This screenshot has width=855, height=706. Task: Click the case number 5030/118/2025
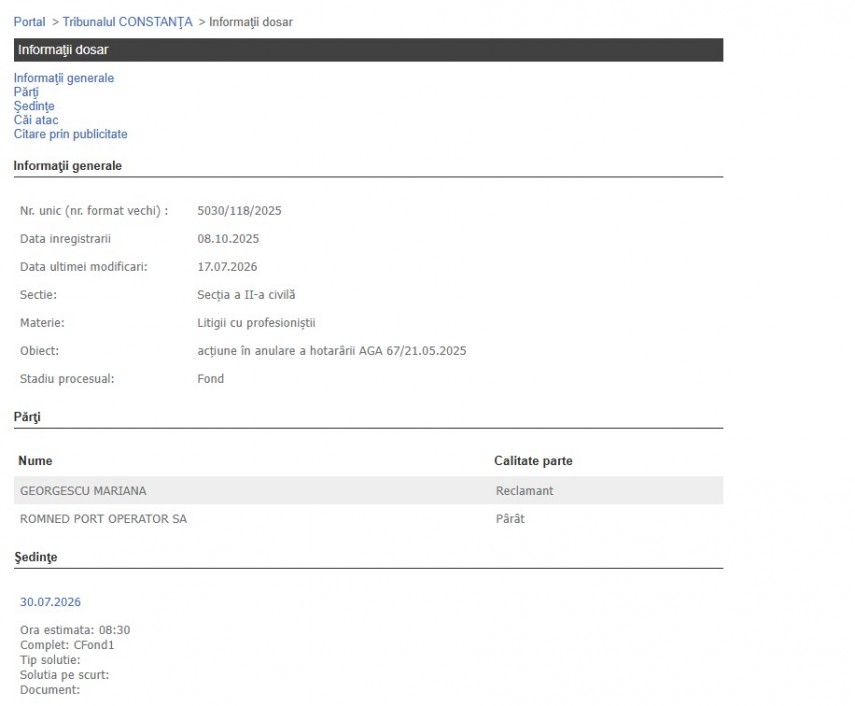coord(239,211)
